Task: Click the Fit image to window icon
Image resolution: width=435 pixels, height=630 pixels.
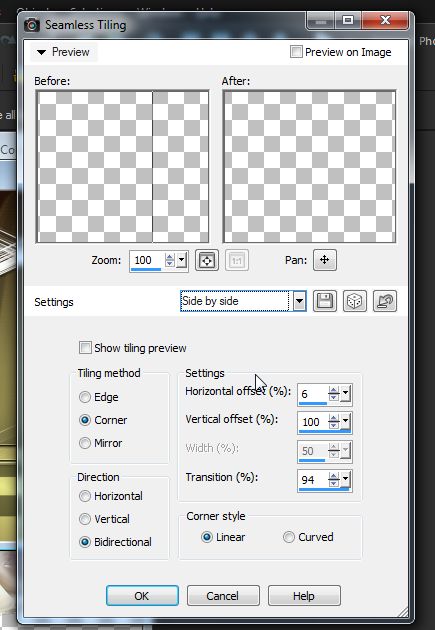Action: 207,260
